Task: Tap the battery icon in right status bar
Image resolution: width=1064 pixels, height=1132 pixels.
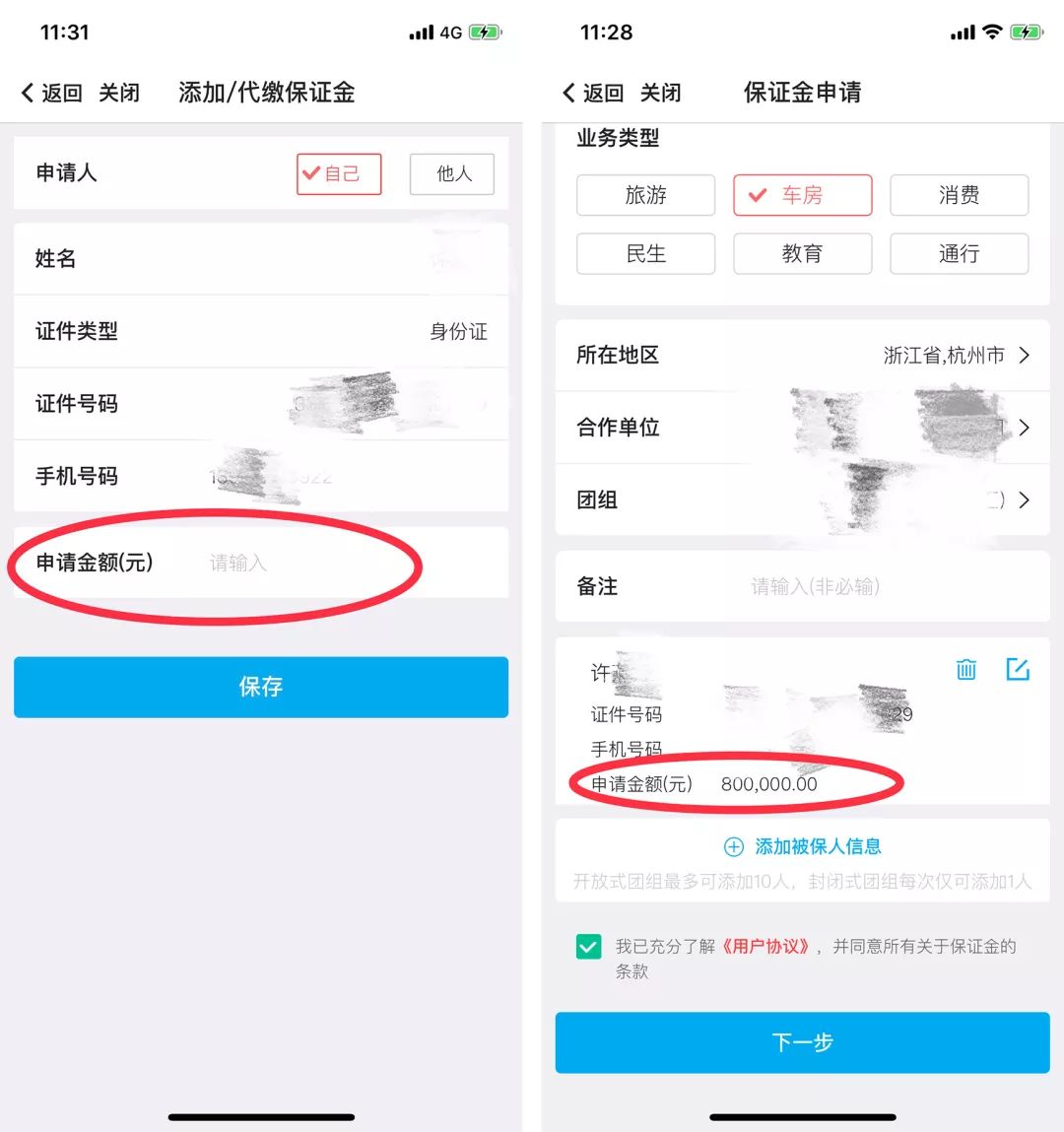Action: [x=1026, y=32]
